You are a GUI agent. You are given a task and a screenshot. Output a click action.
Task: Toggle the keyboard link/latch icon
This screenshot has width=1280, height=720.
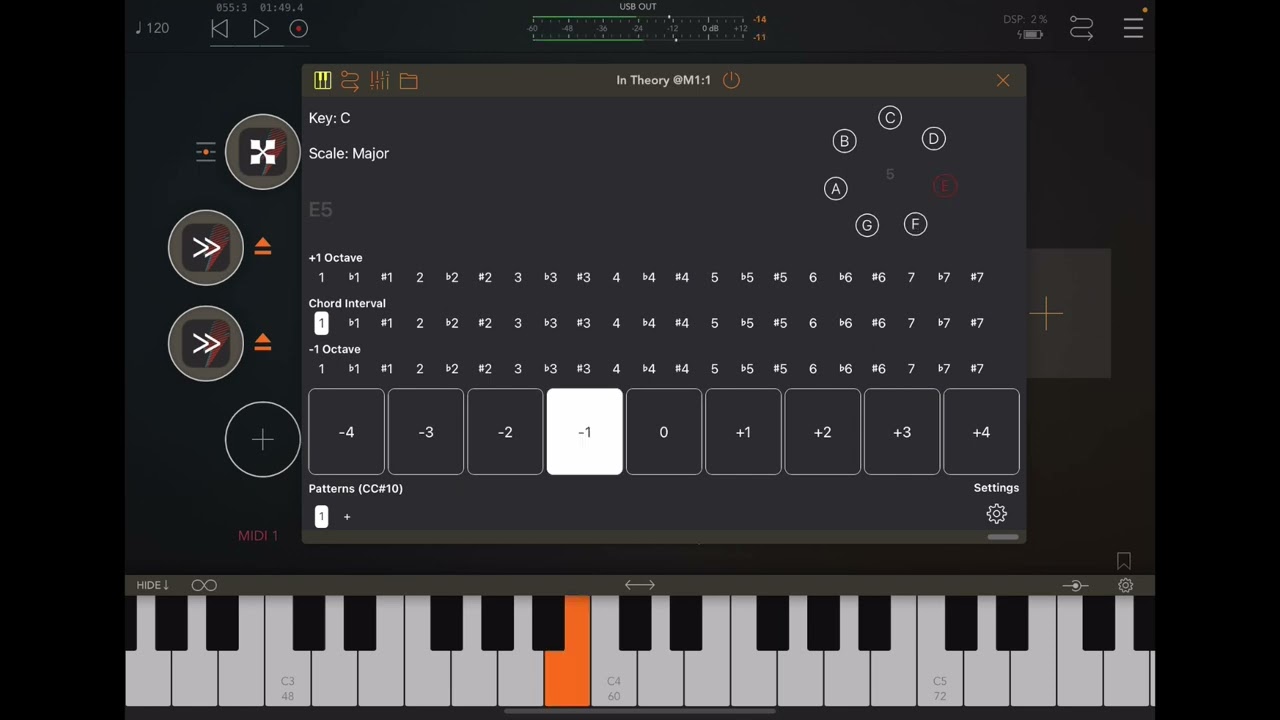[204, 585]
